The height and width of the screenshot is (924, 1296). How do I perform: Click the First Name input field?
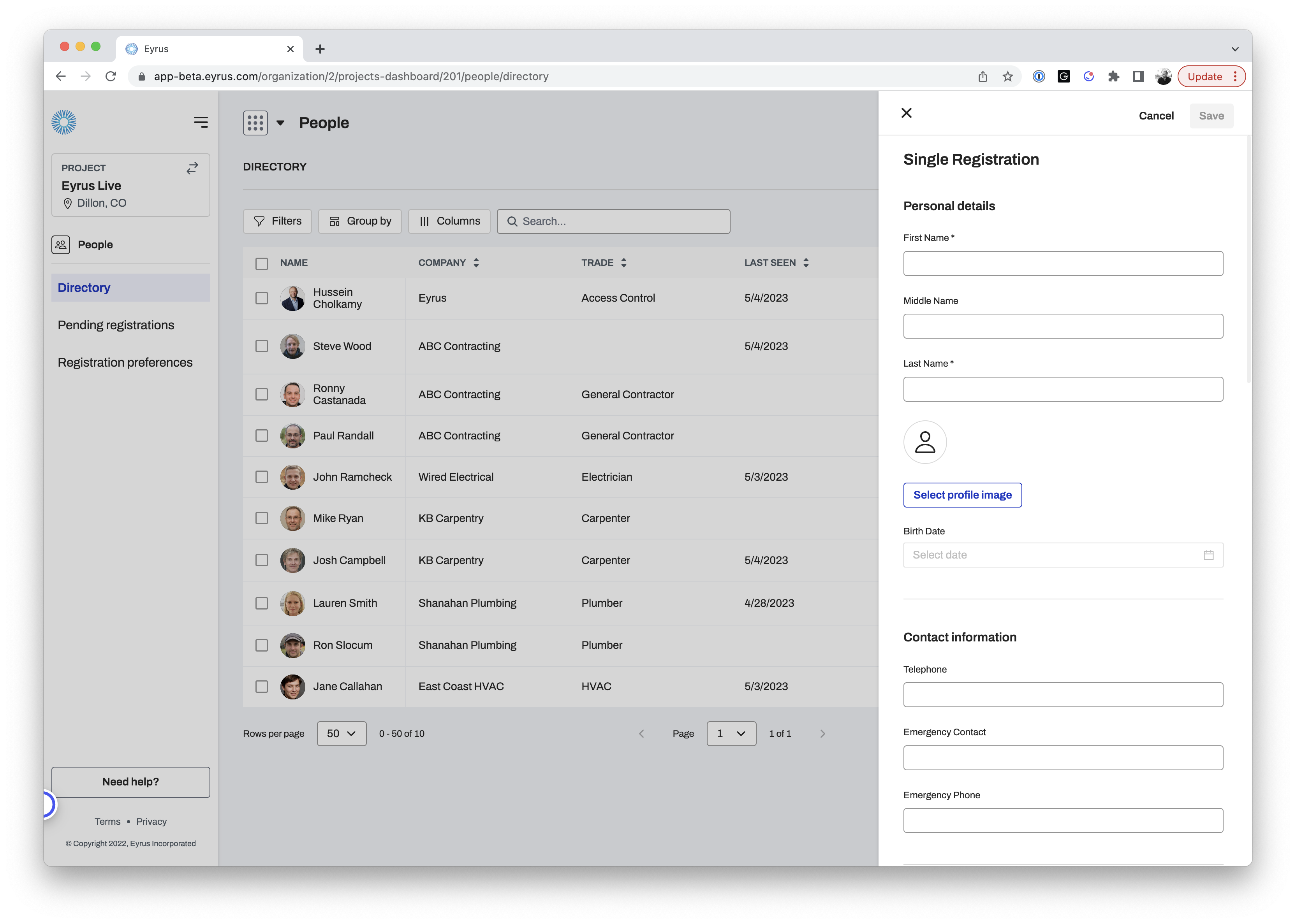[1063, 263]
